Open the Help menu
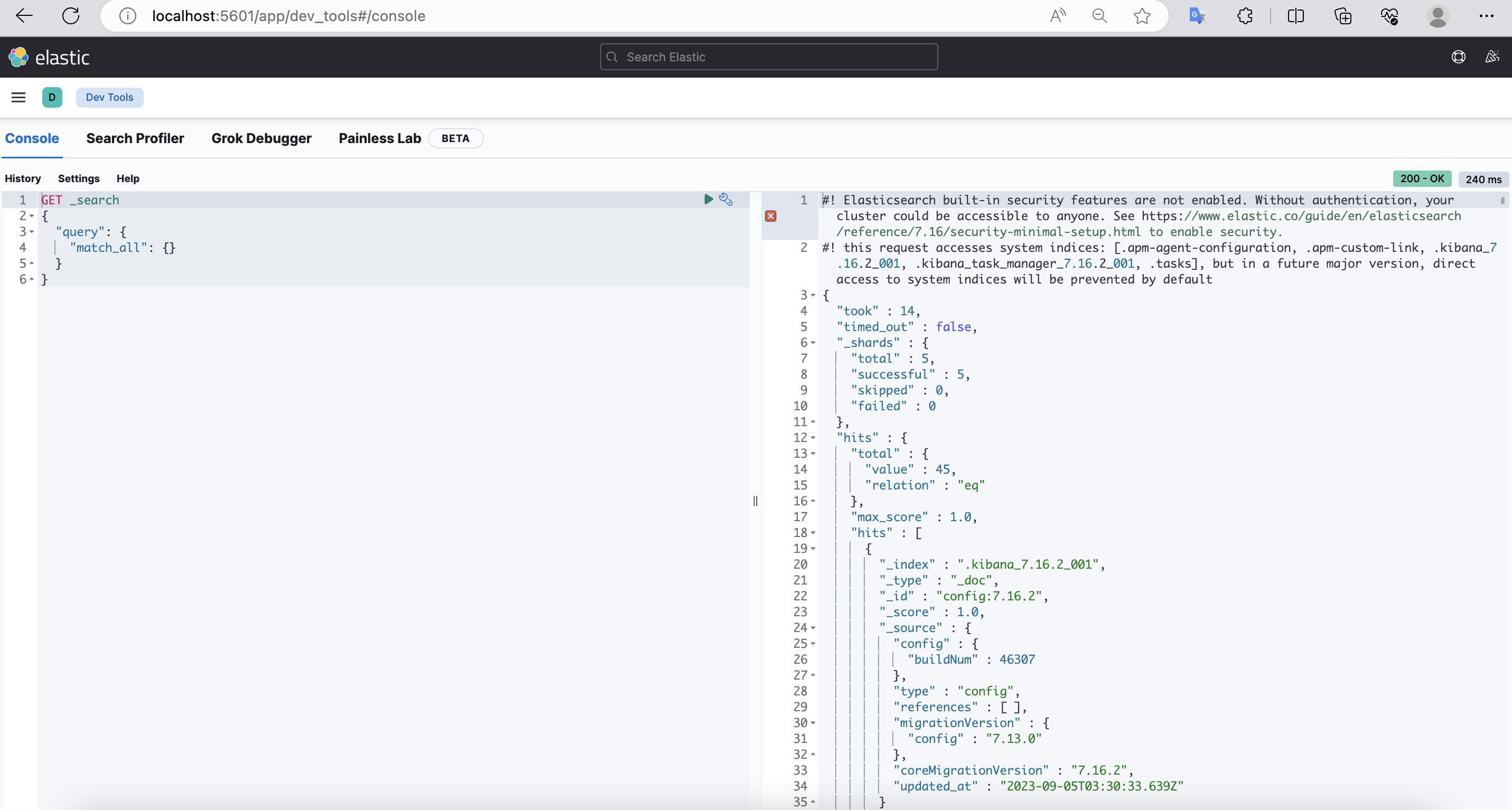Viewport: 1512px width, 810px height. [x=127, y=178]
